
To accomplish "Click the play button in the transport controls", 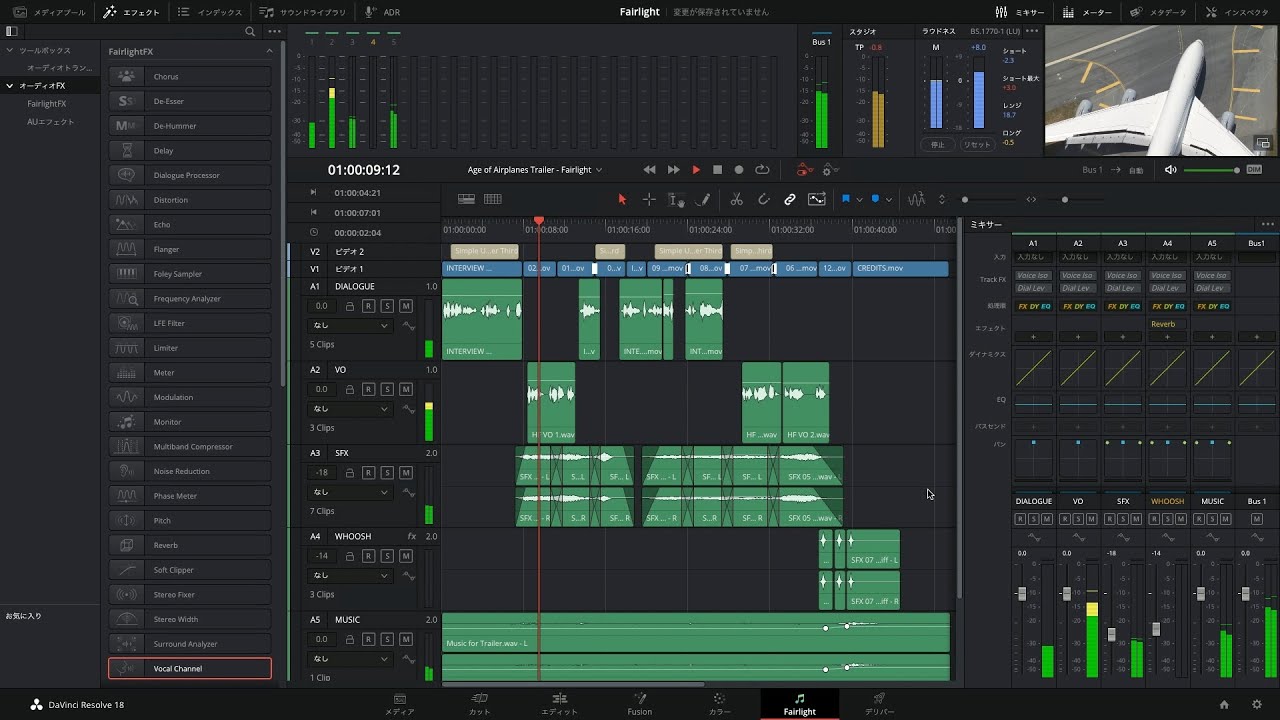I will click(x=695, y=169).
